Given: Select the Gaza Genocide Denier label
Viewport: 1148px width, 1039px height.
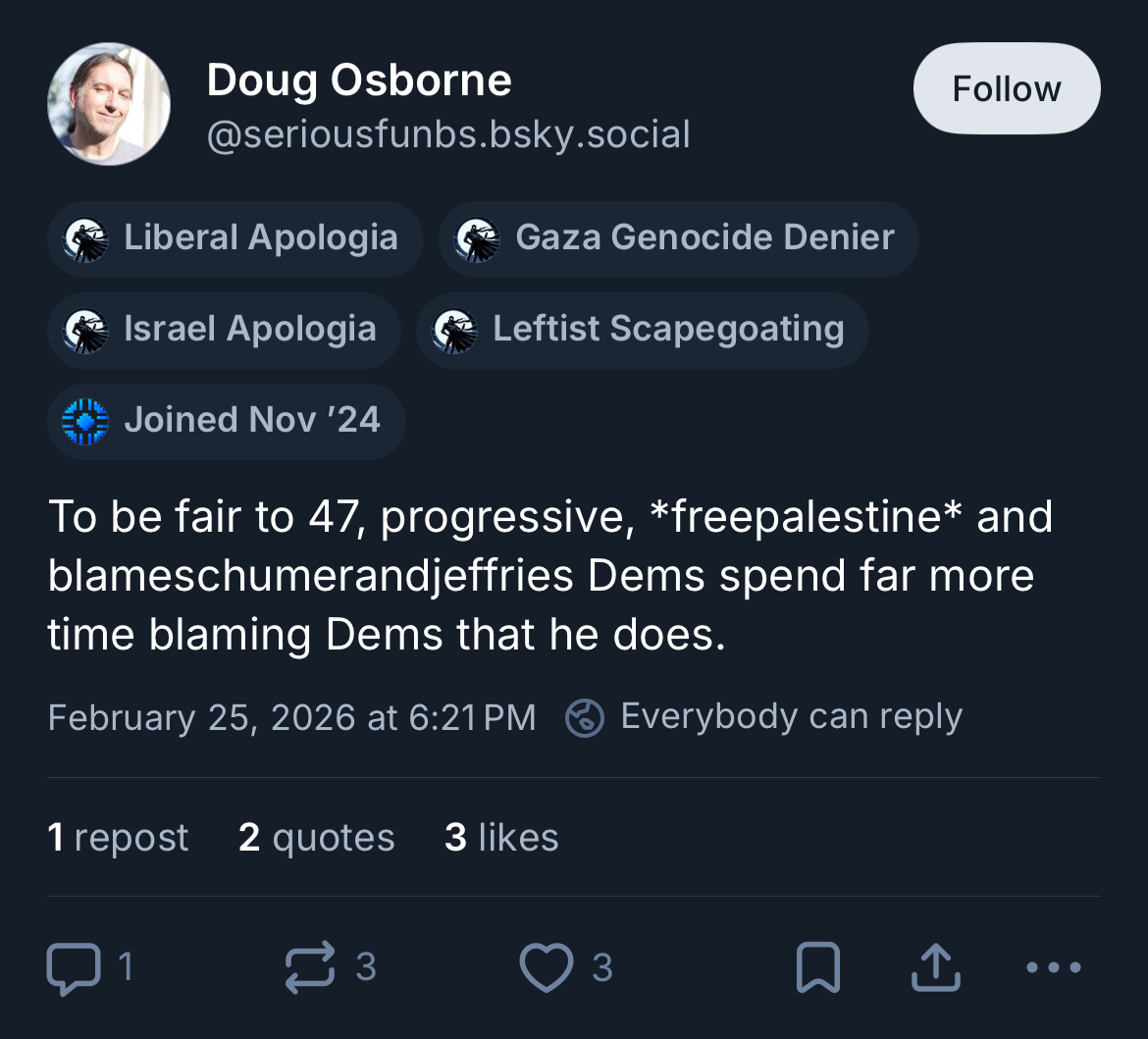Looking at the screenshot, I should point(678,238).
